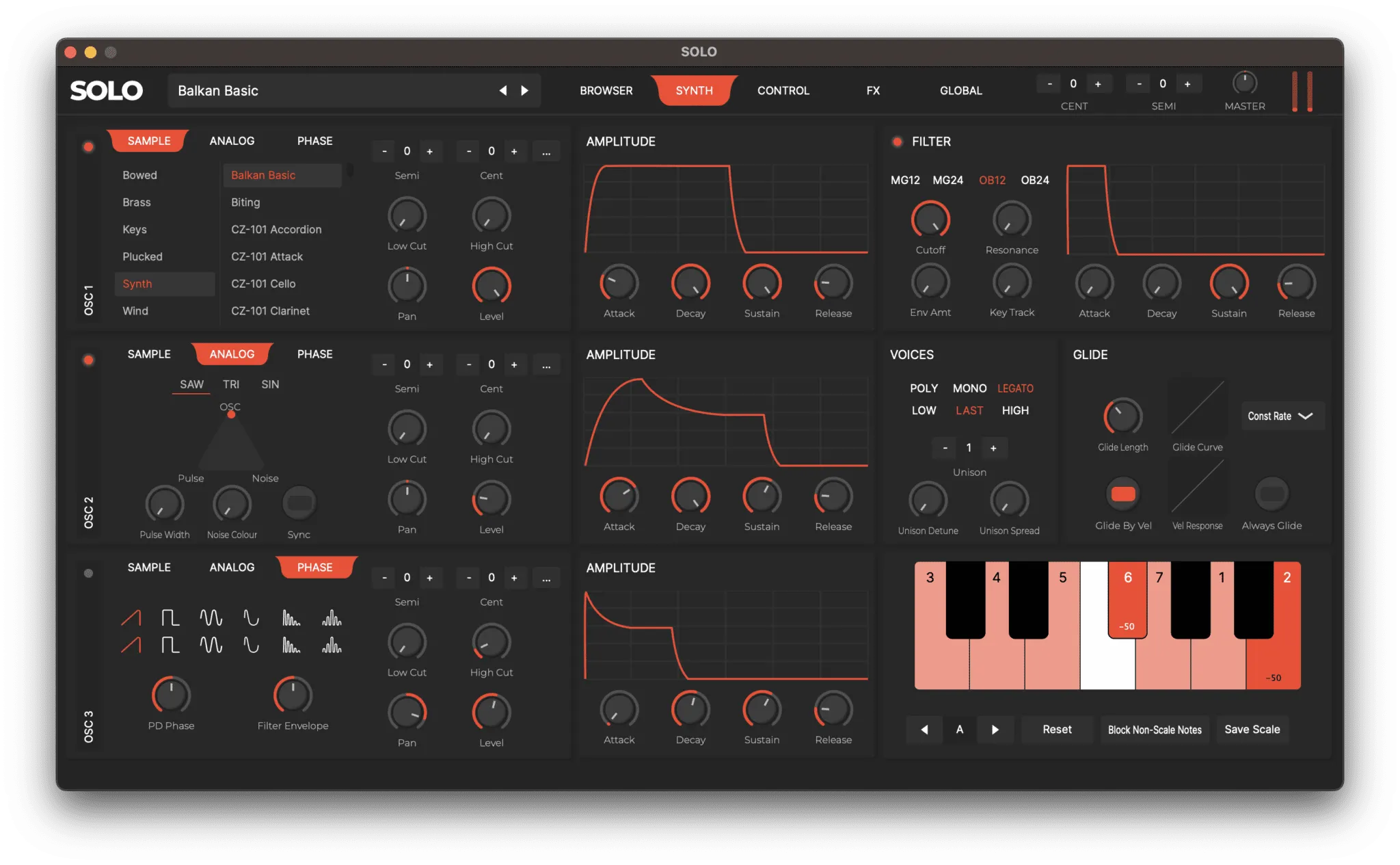Viewport: 1400px width, 865px height.
Task: Select the top-row sawtooth waveform icon in OSC 3
Action: click(131, 618)
